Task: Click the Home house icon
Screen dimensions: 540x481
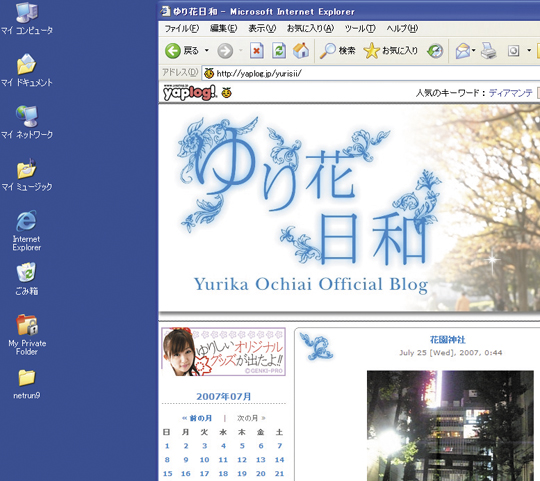Action: [x=301, y=51]
